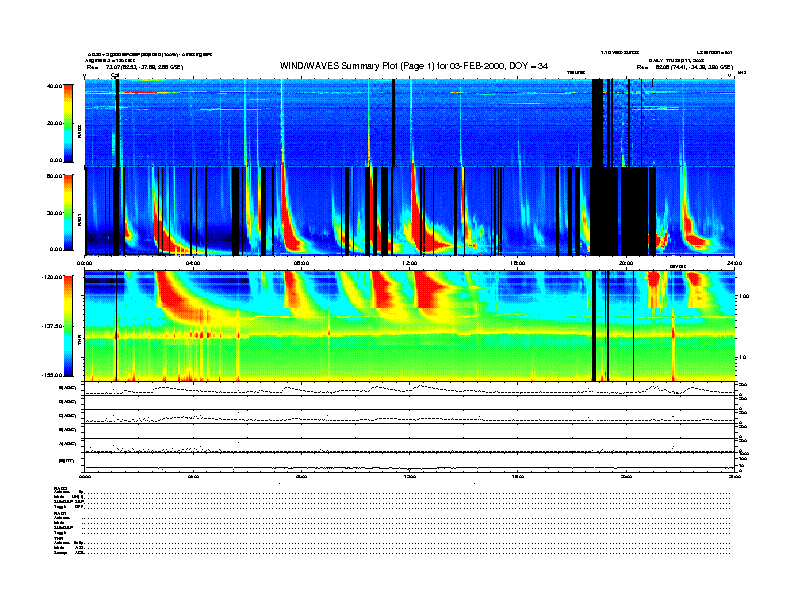Click the 10 tick on TNR frequency axis

point(743,358)
